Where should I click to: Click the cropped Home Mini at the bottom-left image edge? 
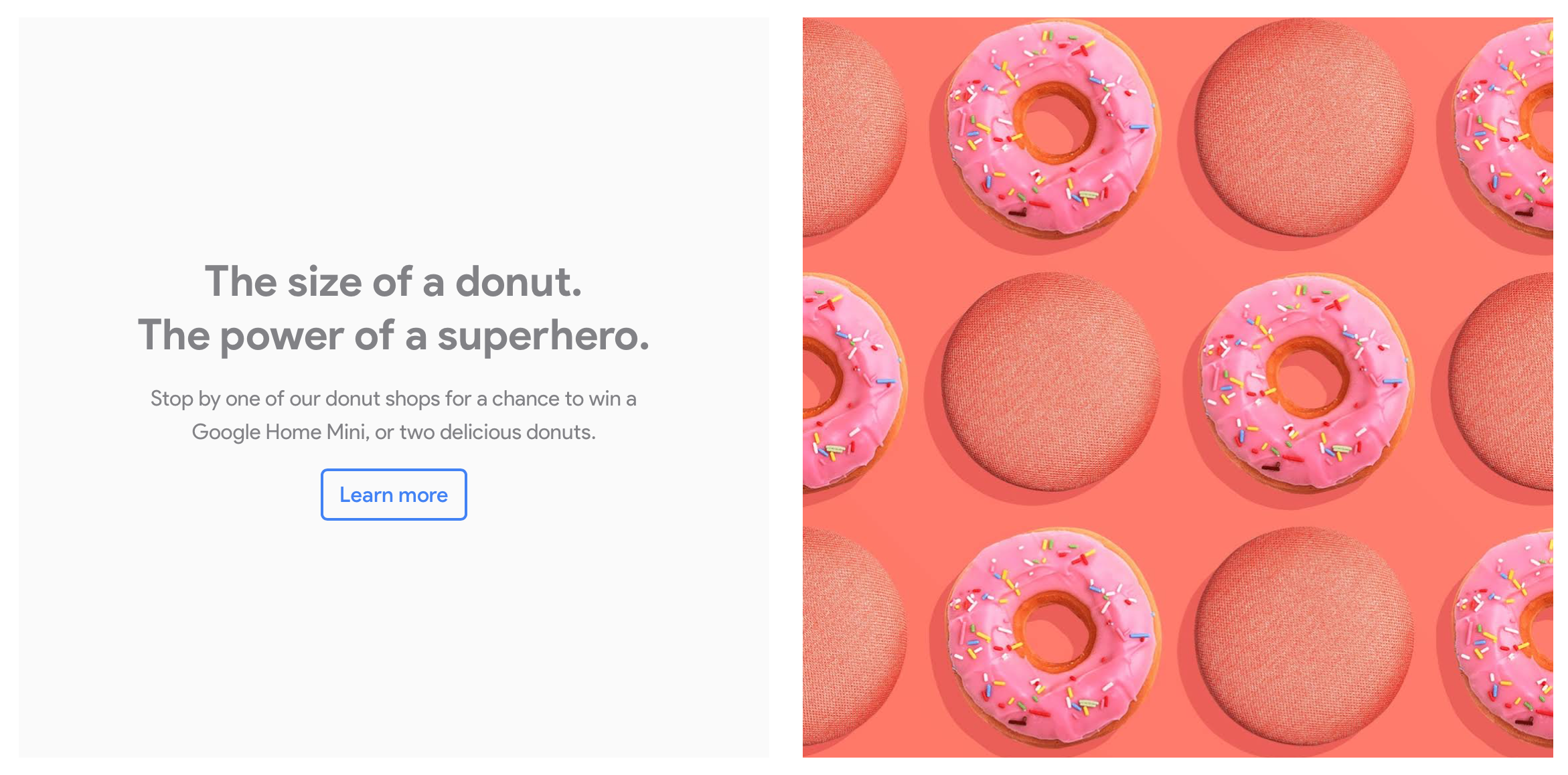855,636
